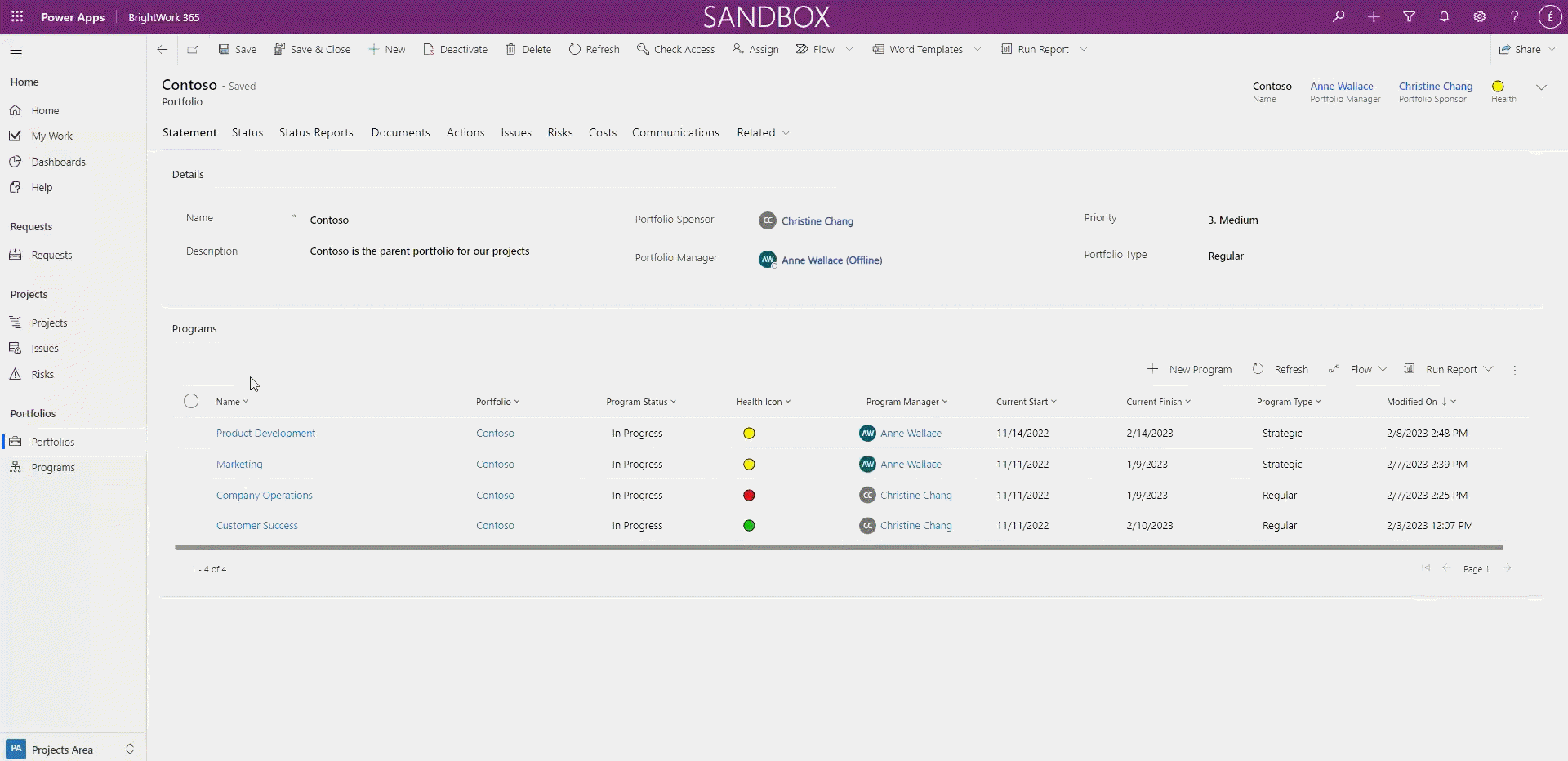Switch to the Actions tab

pyautogui.click(x=465, y=133)
